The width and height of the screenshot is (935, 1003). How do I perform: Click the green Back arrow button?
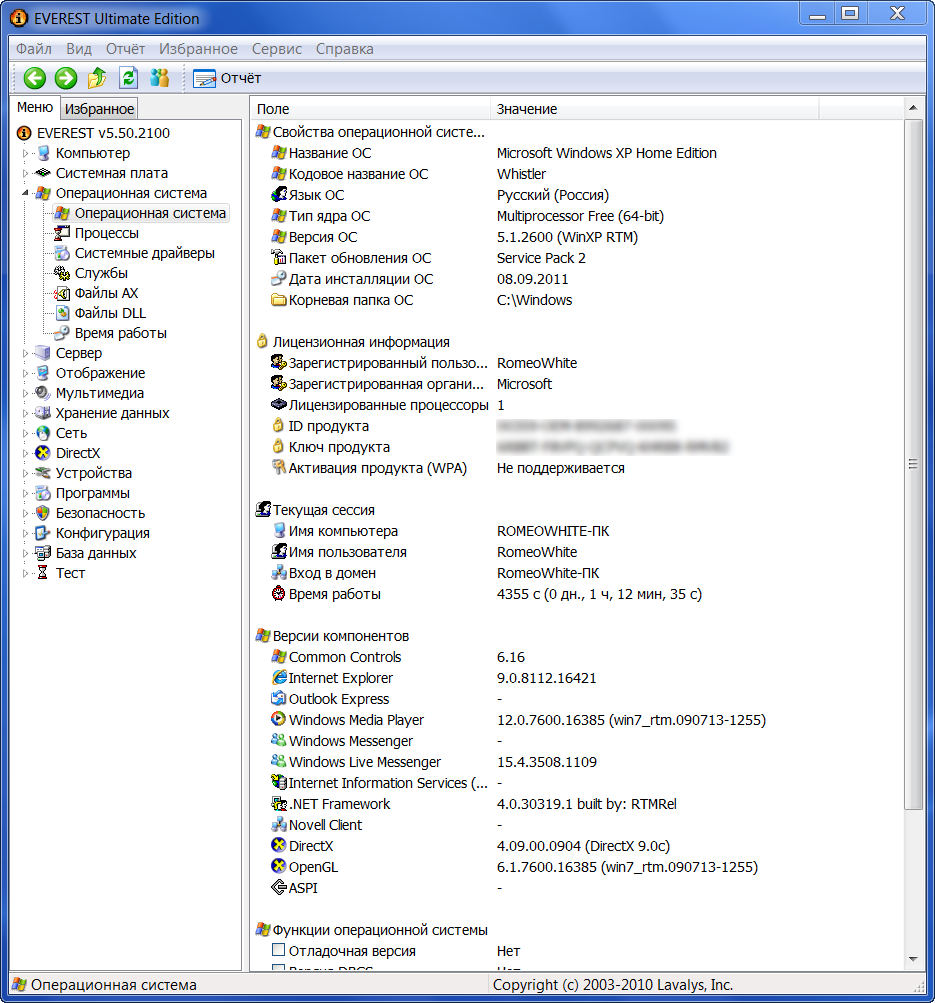tap(35, 78)
